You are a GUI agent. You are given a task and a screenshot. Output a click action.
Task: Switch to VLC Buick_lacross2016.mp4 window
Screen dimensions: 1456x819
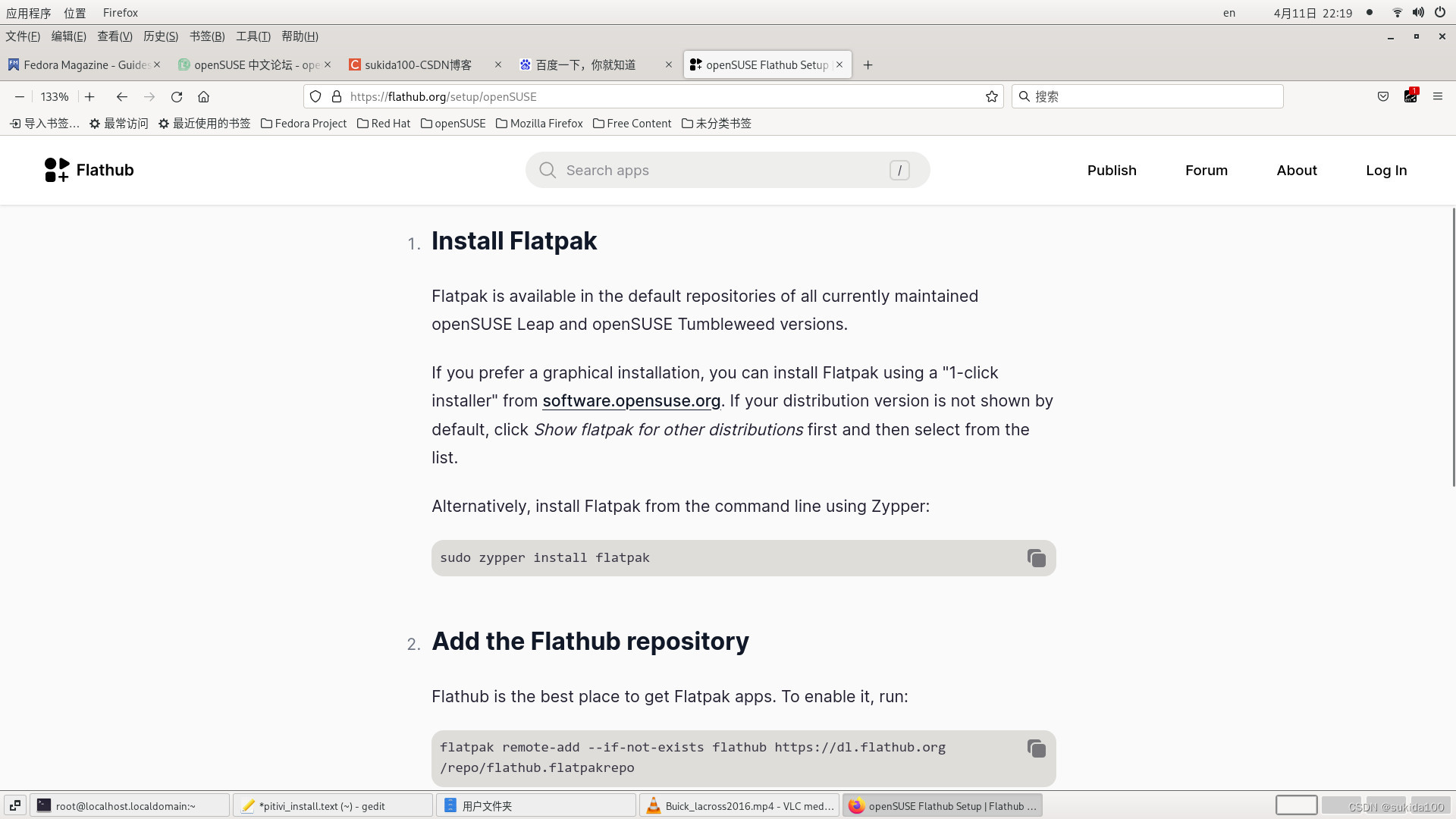pos(739,805)
